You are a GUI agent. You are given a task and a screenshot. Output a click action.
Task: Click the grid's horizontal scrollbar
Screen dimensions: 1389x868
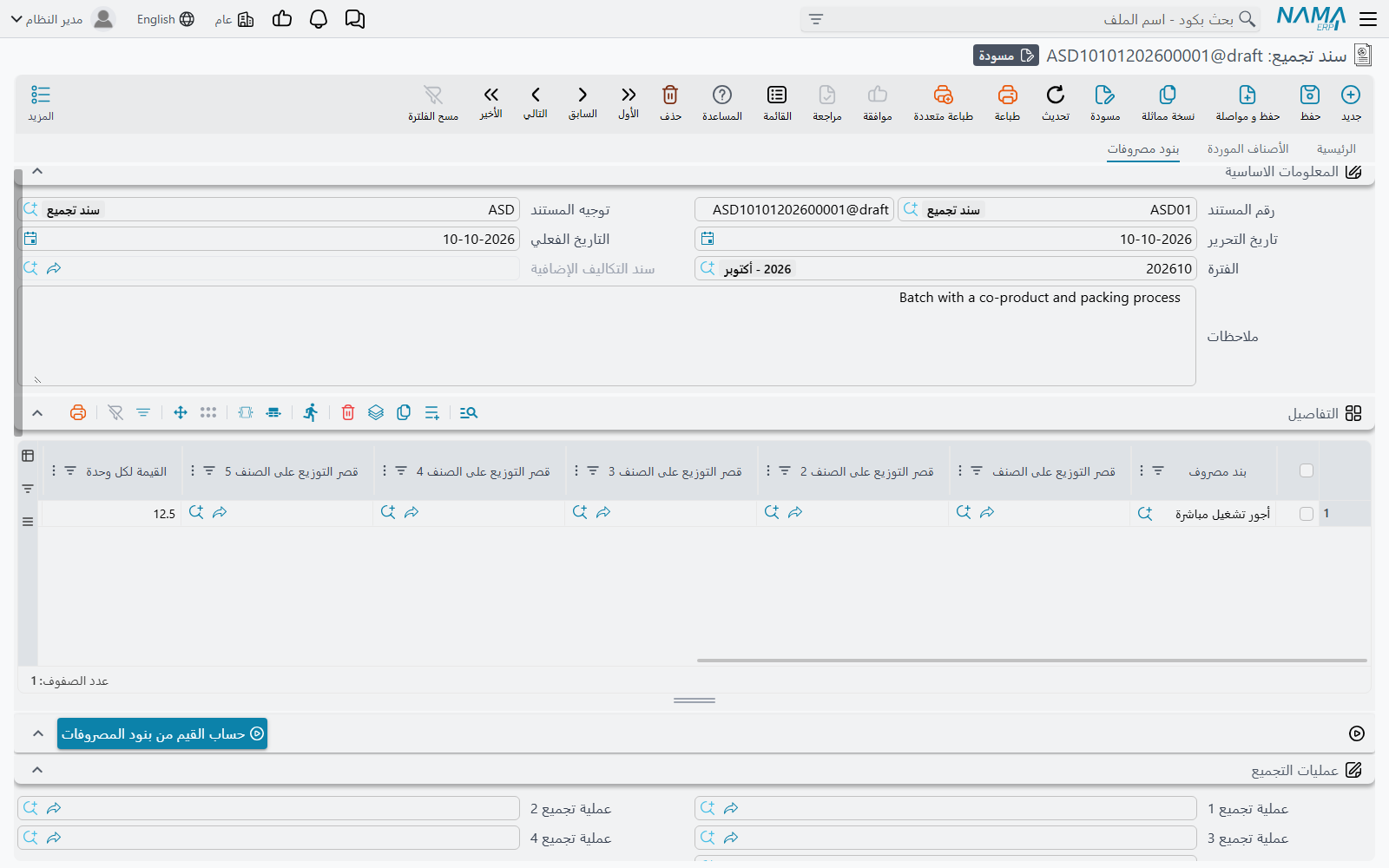click(1031, 661)
